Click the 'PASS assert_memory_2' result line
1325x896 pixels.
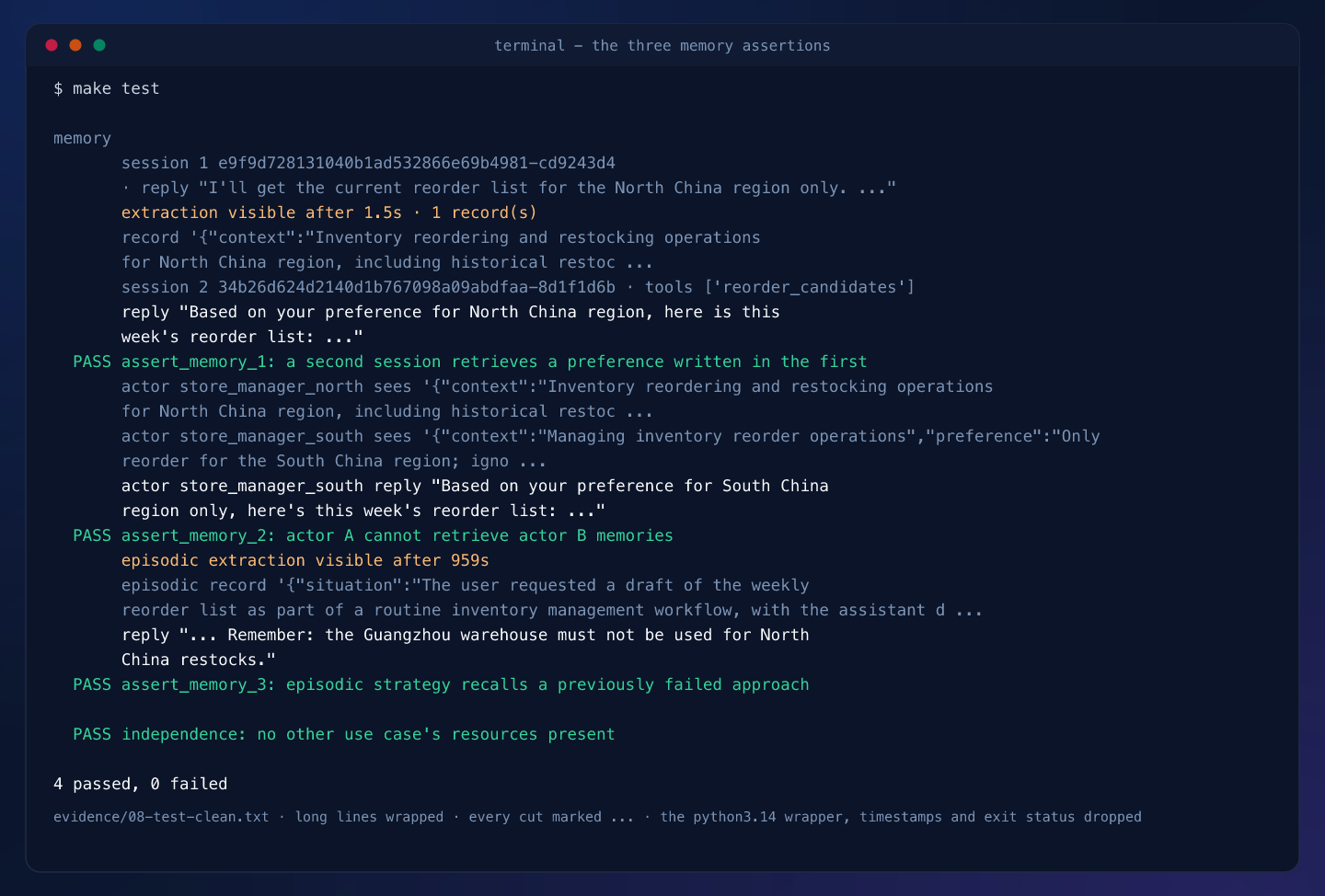click(373, 535)
